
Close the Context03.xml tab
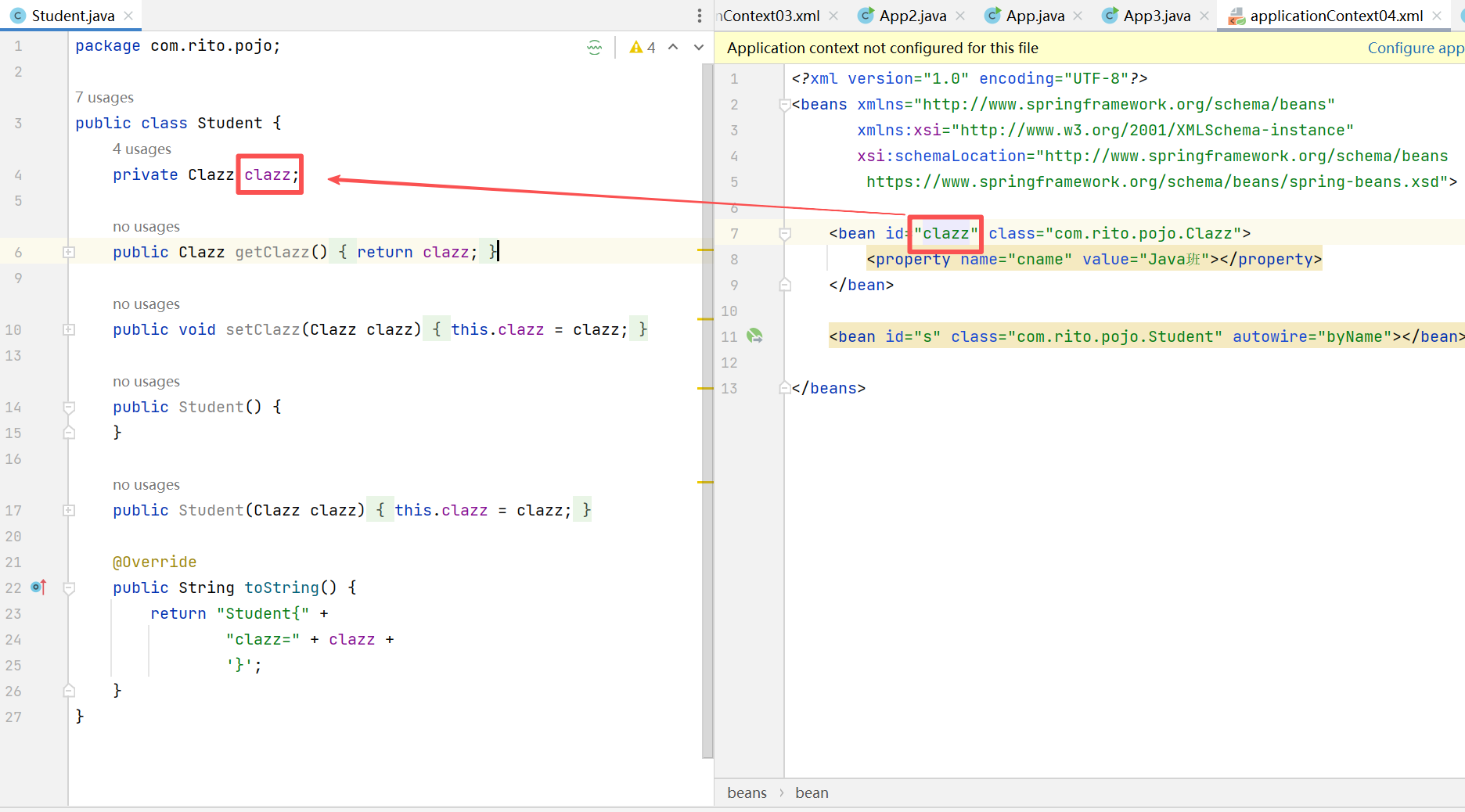[833, 16]
